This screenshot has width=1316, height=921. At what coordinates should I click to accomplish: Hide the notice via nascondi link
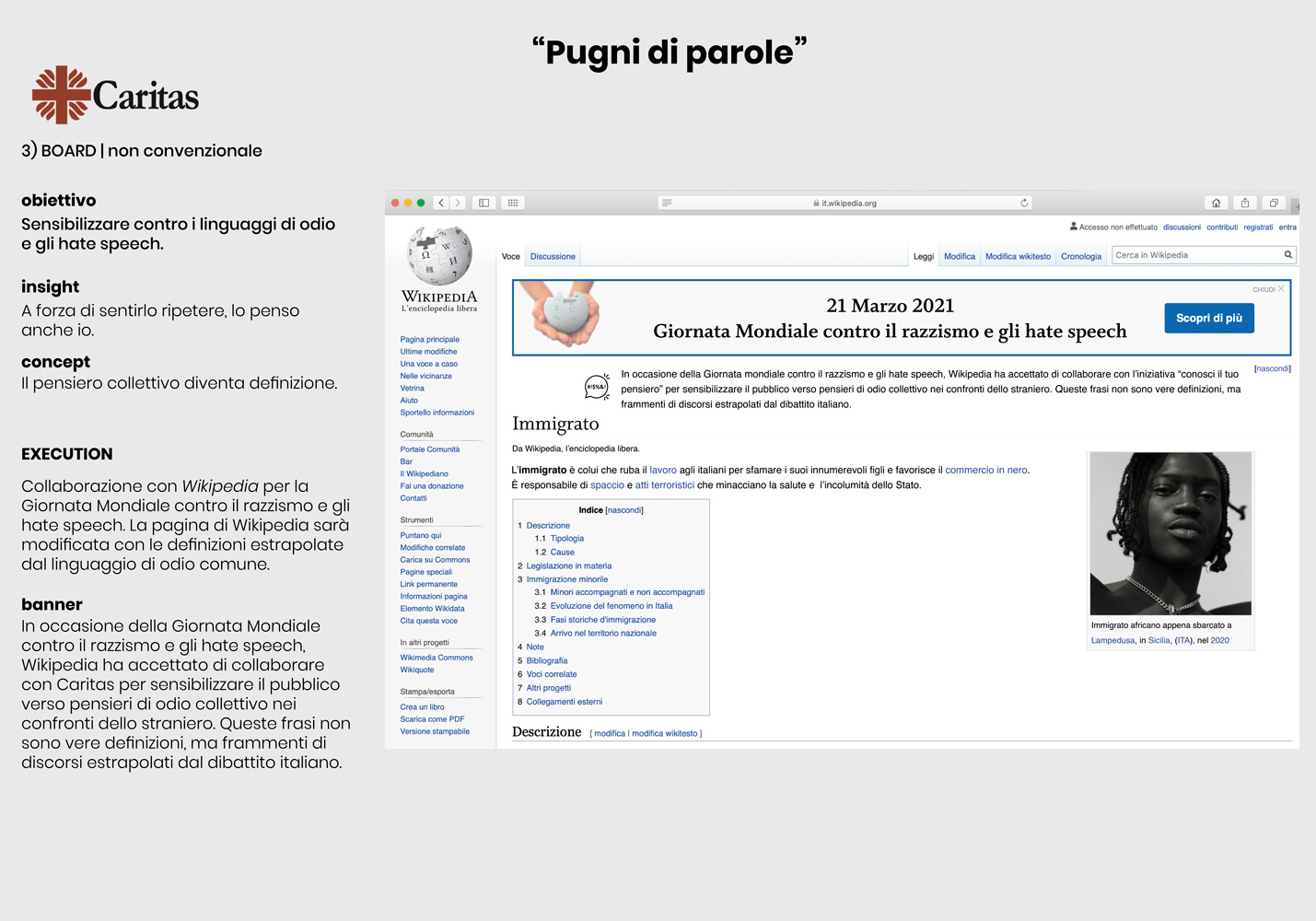[x=1273, y=368]
